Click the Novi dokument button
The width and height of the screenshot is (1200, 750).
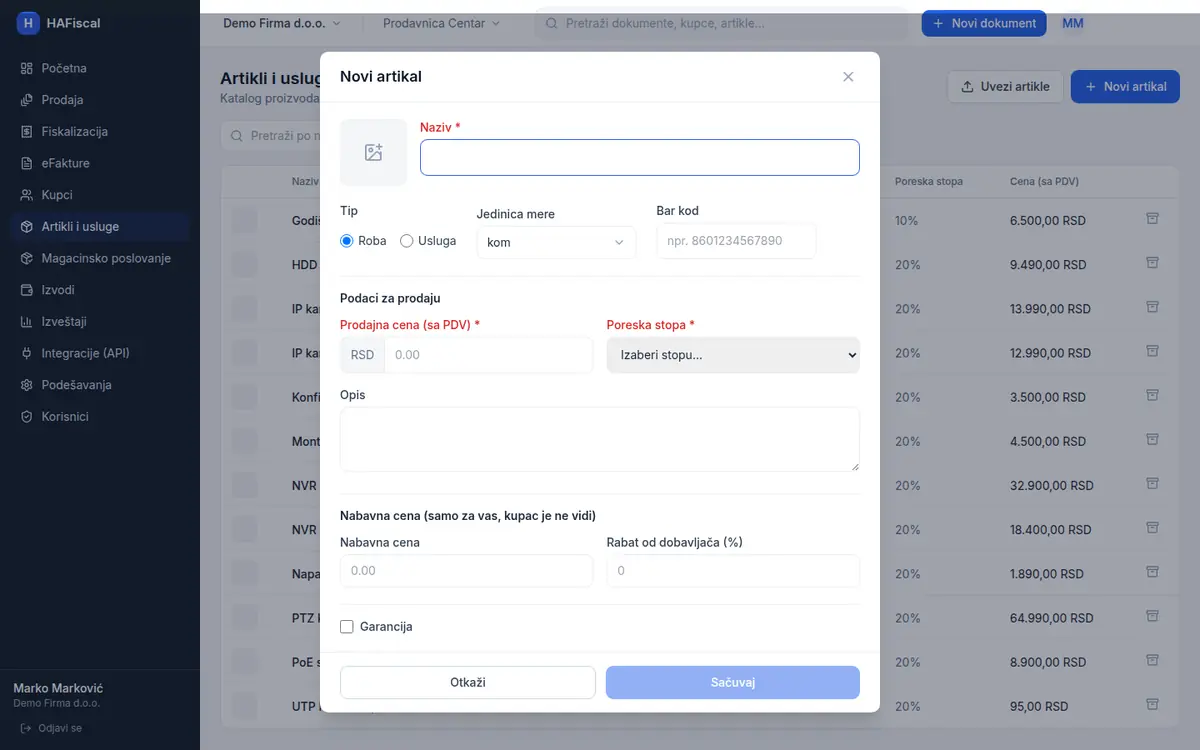click(984, 23)
